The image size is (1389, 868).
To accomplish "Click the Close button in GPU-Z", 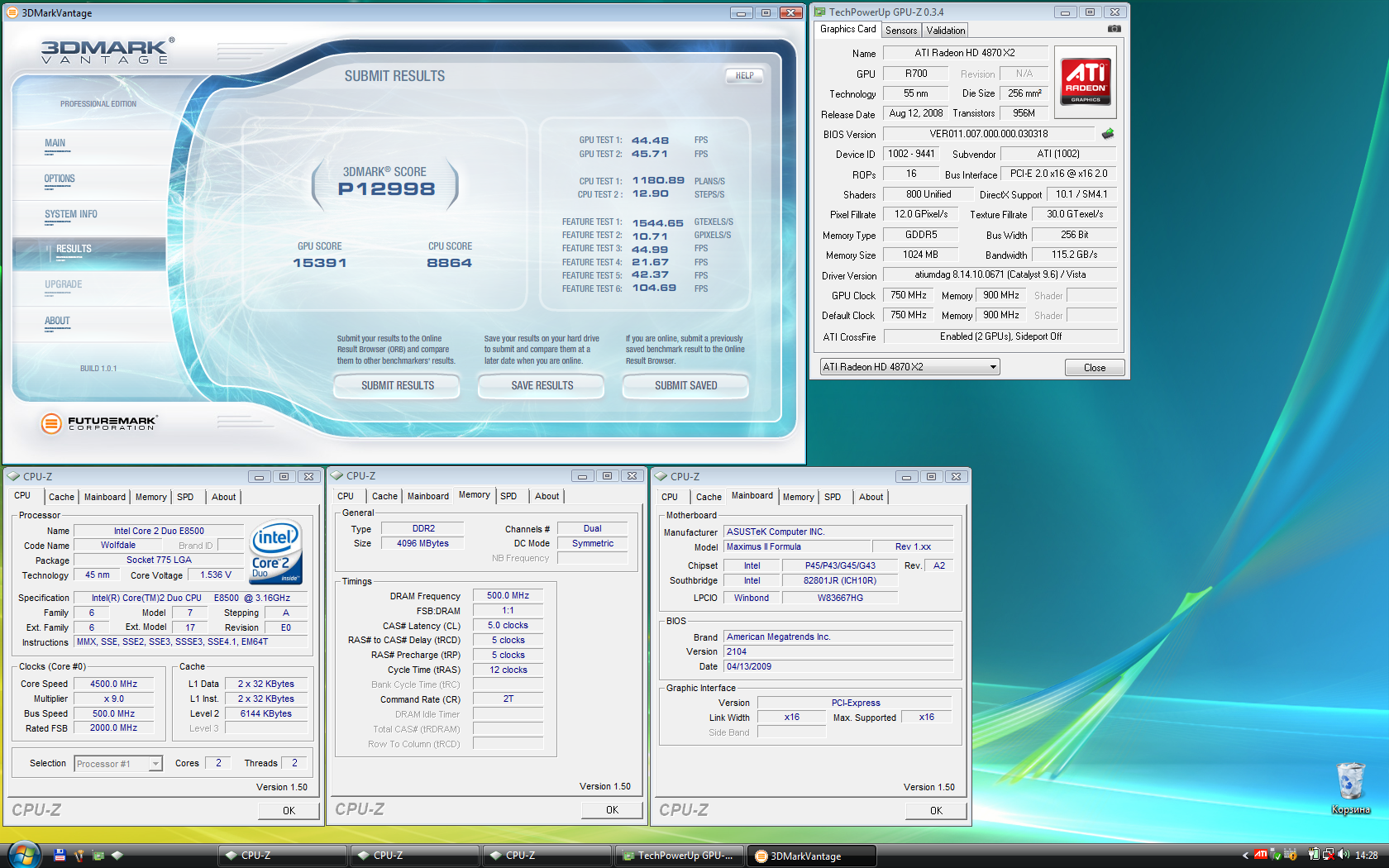I will (x=1095, y=368).
